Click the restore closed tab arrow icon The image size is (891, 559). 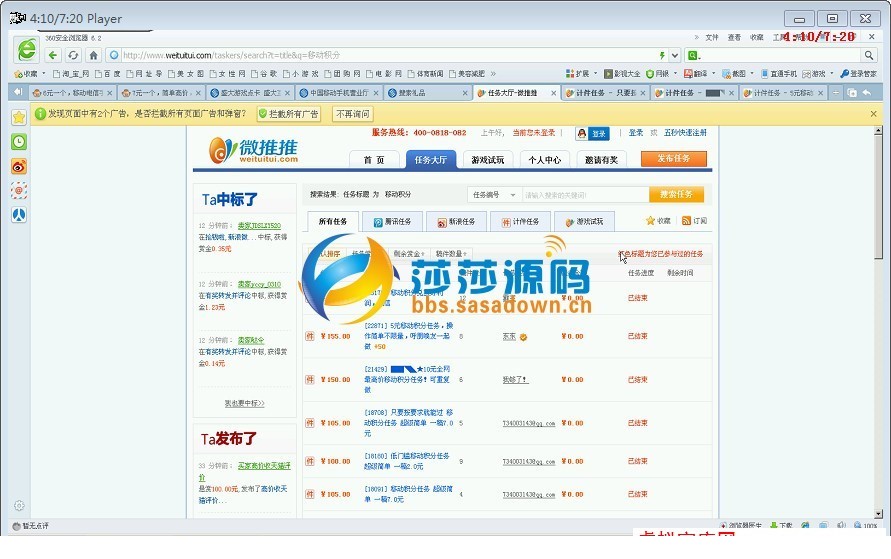867,93
